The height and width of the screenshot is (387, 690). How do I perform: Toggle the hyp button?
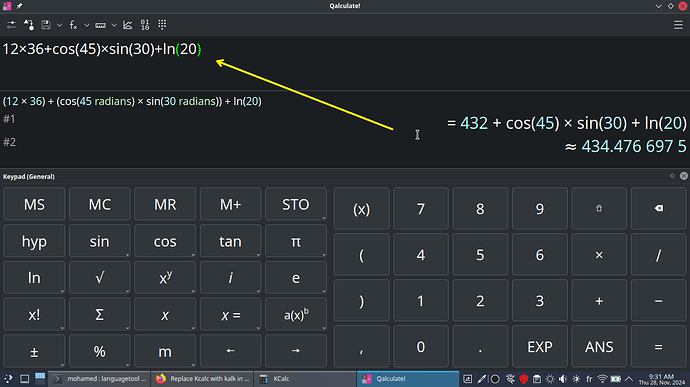click(x=34, y=241)
